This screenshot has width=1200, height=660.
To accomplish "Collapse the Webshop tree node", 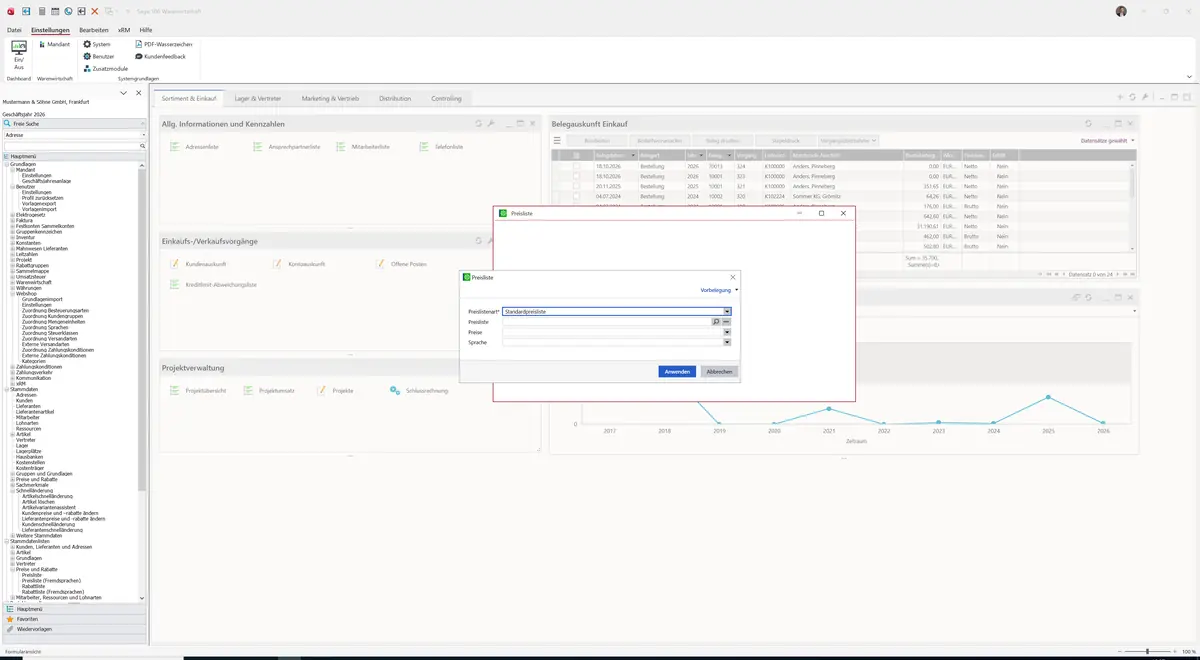I will (x=13, y=293).
